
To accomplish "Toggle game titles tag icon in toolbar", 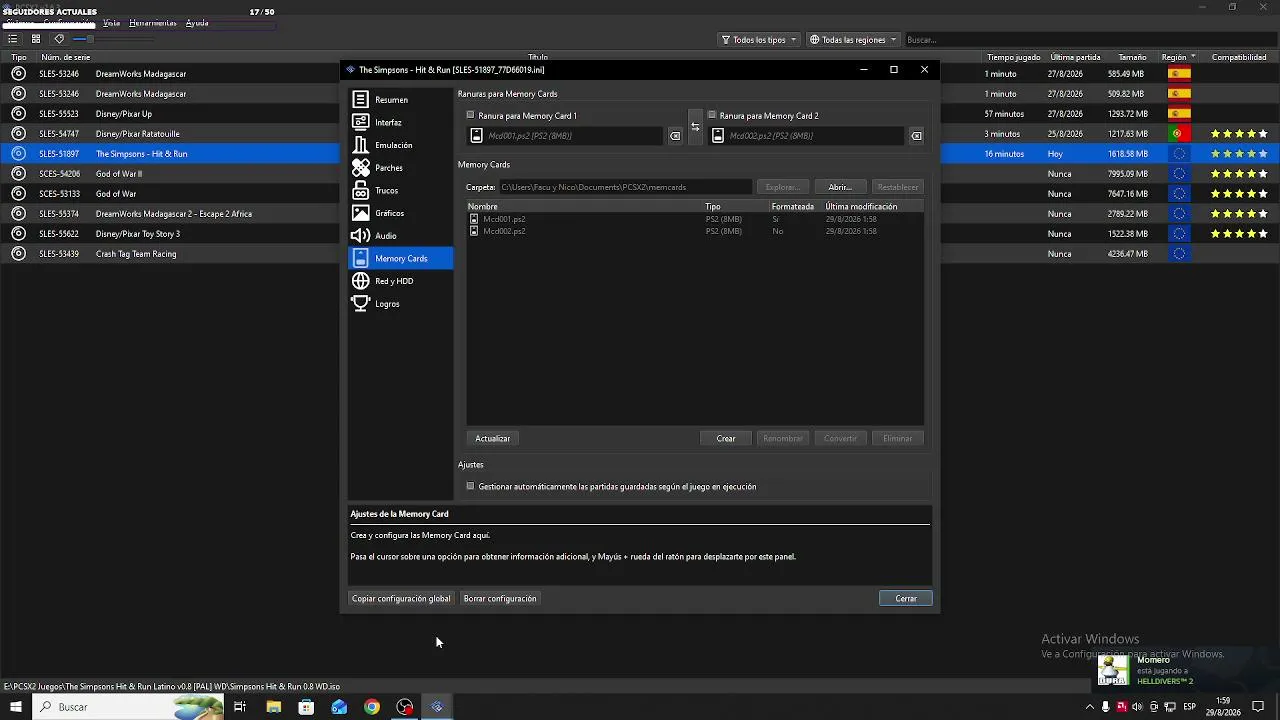I will [x=59, y=39].
